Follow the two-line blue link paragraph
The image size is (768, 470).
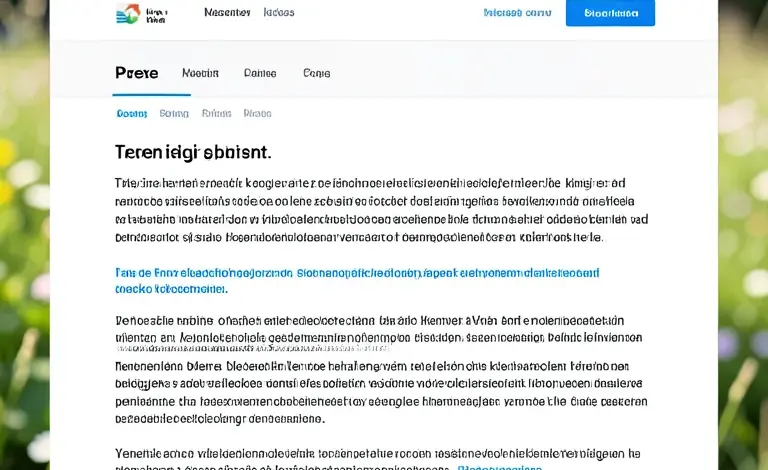(357, 281)
